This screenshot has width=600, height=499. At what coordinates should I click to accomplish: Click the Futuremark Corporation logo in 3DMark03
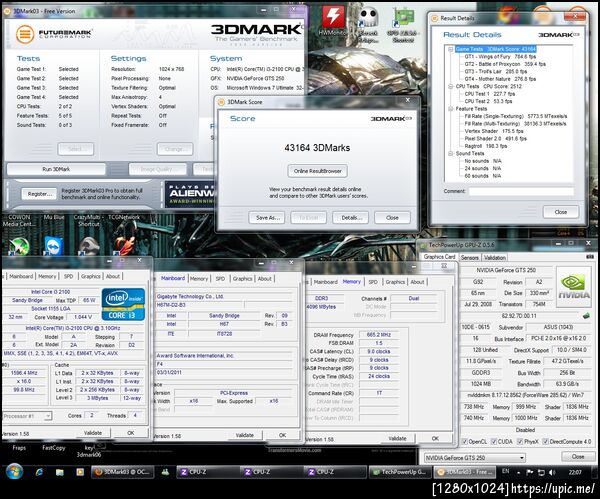(54, 34)
